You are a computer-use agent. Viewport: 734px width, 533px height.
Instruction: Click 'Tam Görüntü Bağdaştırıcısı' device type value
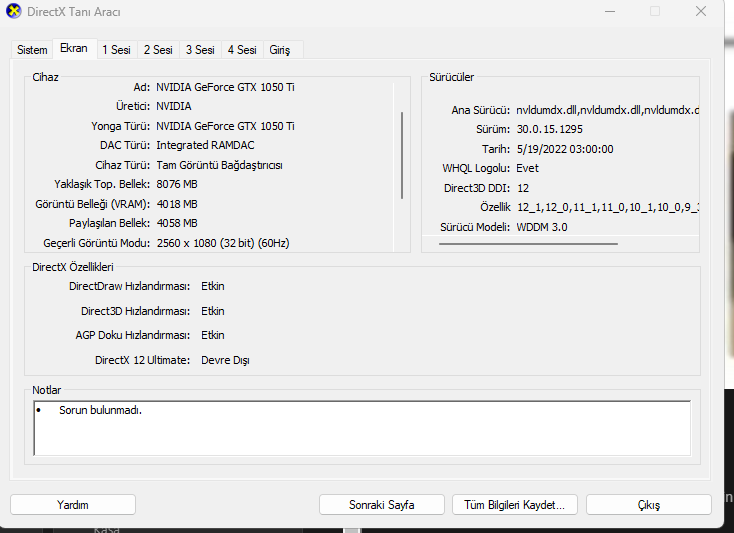(220, 165)
